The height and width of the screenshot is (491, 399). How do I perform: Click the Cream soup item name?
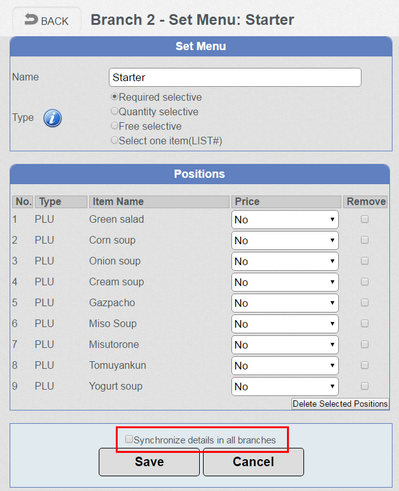(116, 282)
